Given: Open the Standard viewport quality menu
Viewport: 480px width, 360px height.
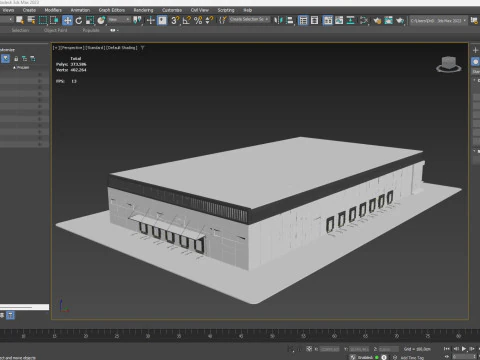Looking at the screenshot, I should click(x=94, y=48).
